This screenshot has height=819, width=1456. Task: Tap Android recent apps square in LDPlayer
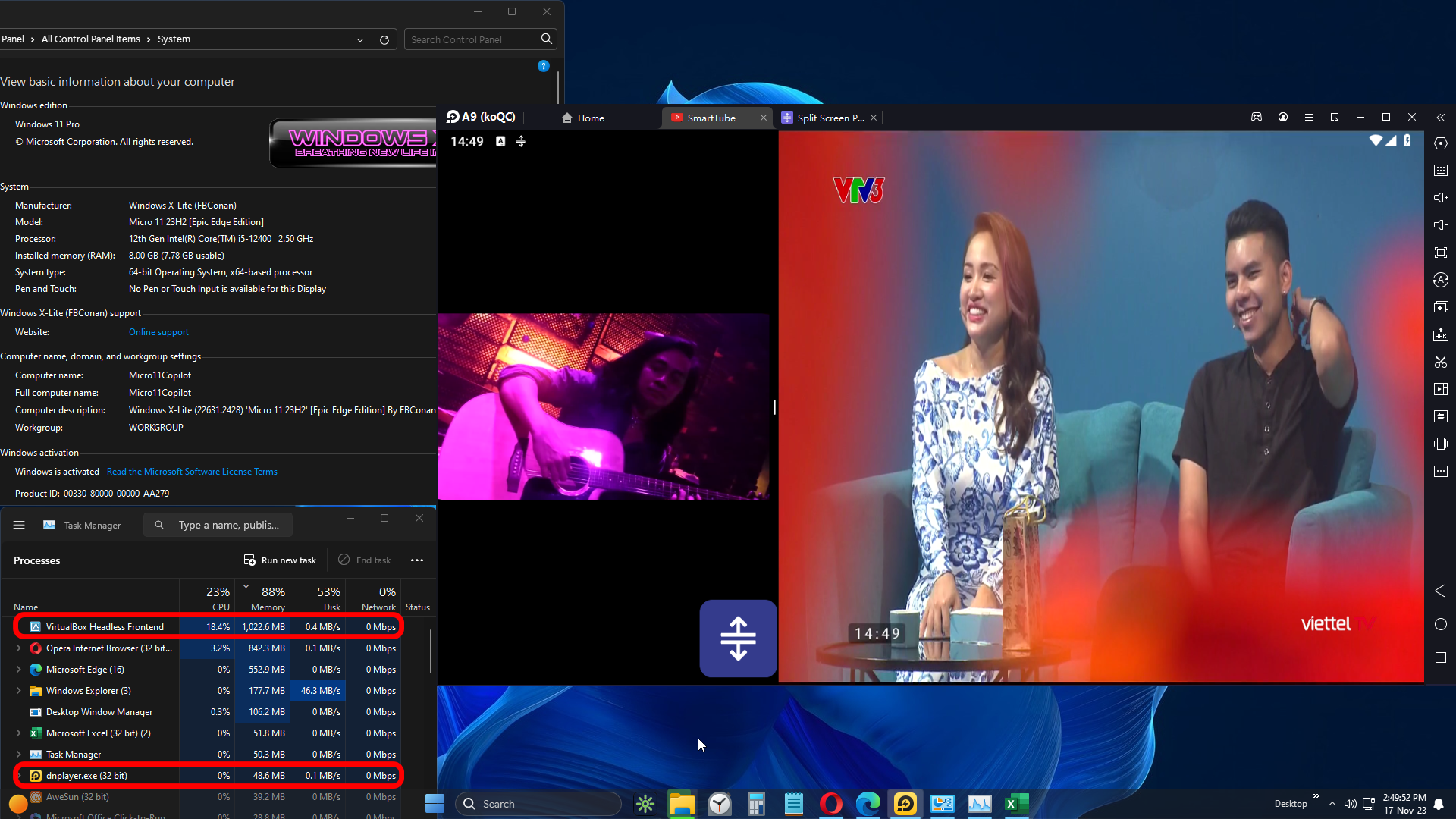[x=1441, y=657]
